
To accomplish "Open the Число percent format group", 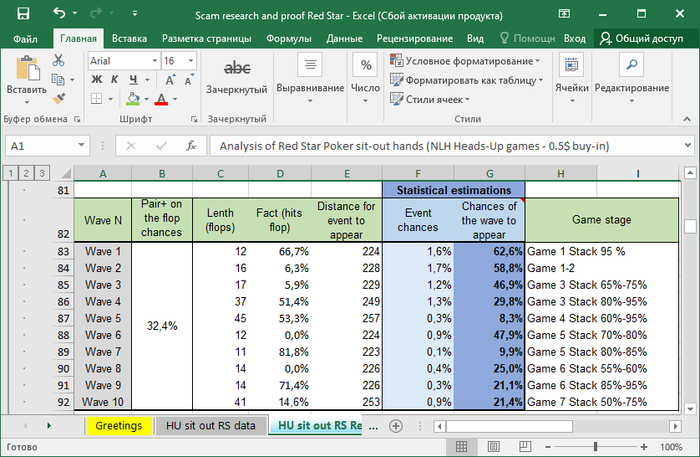I will [366, 80].
